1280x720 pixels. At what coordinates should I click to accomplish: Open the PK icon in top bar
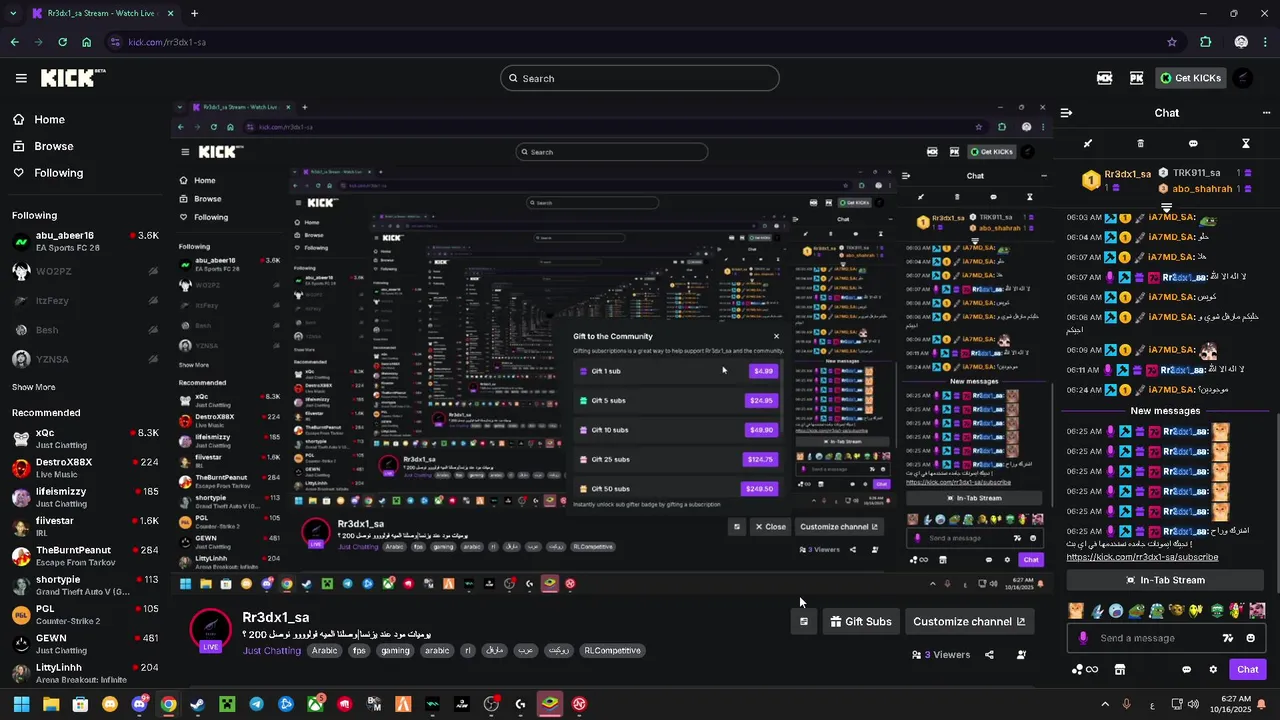coord(1136,78)
